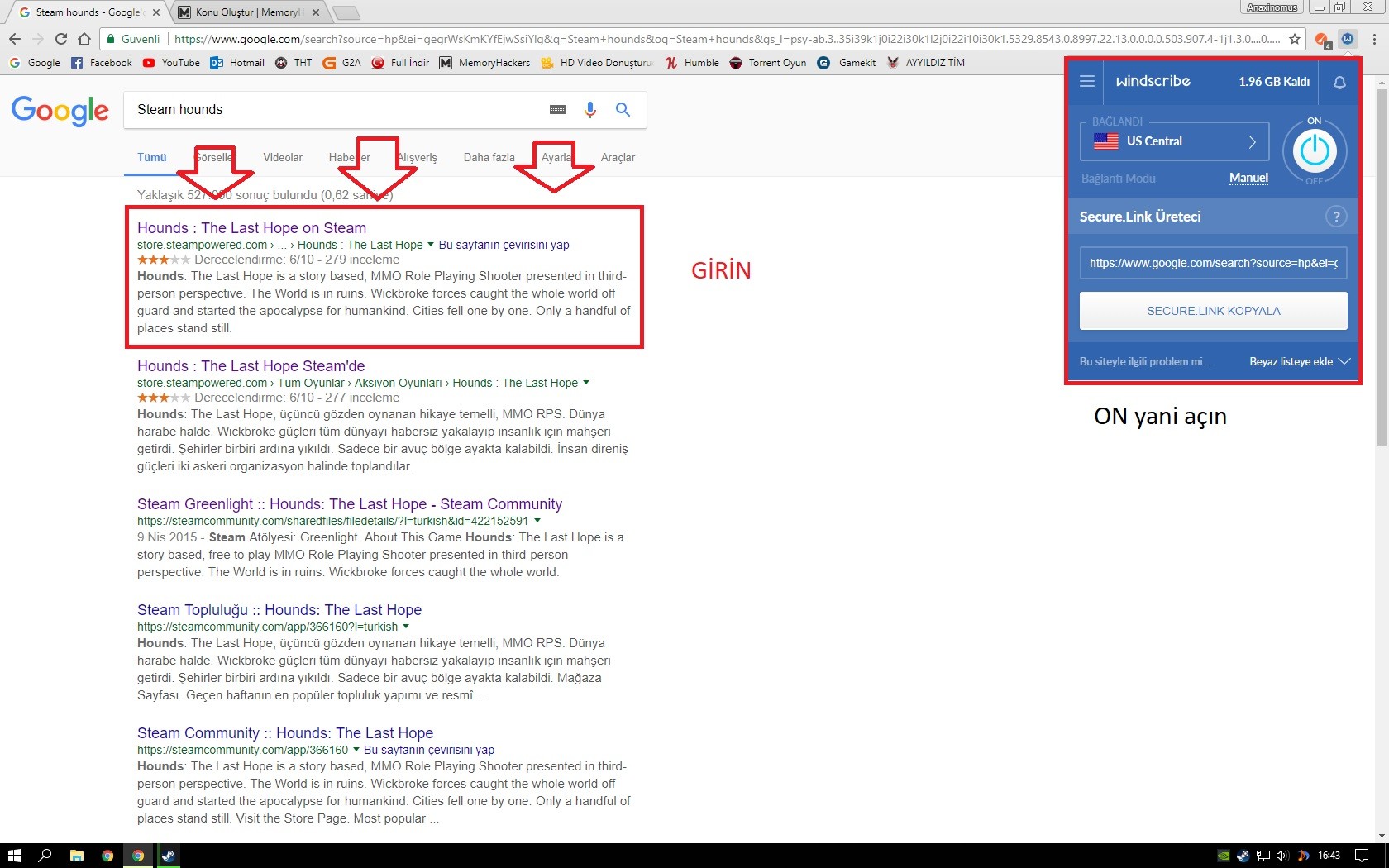Click the blue magnifier search icon
1389x868 pixels.
click(x=623, y=109)
